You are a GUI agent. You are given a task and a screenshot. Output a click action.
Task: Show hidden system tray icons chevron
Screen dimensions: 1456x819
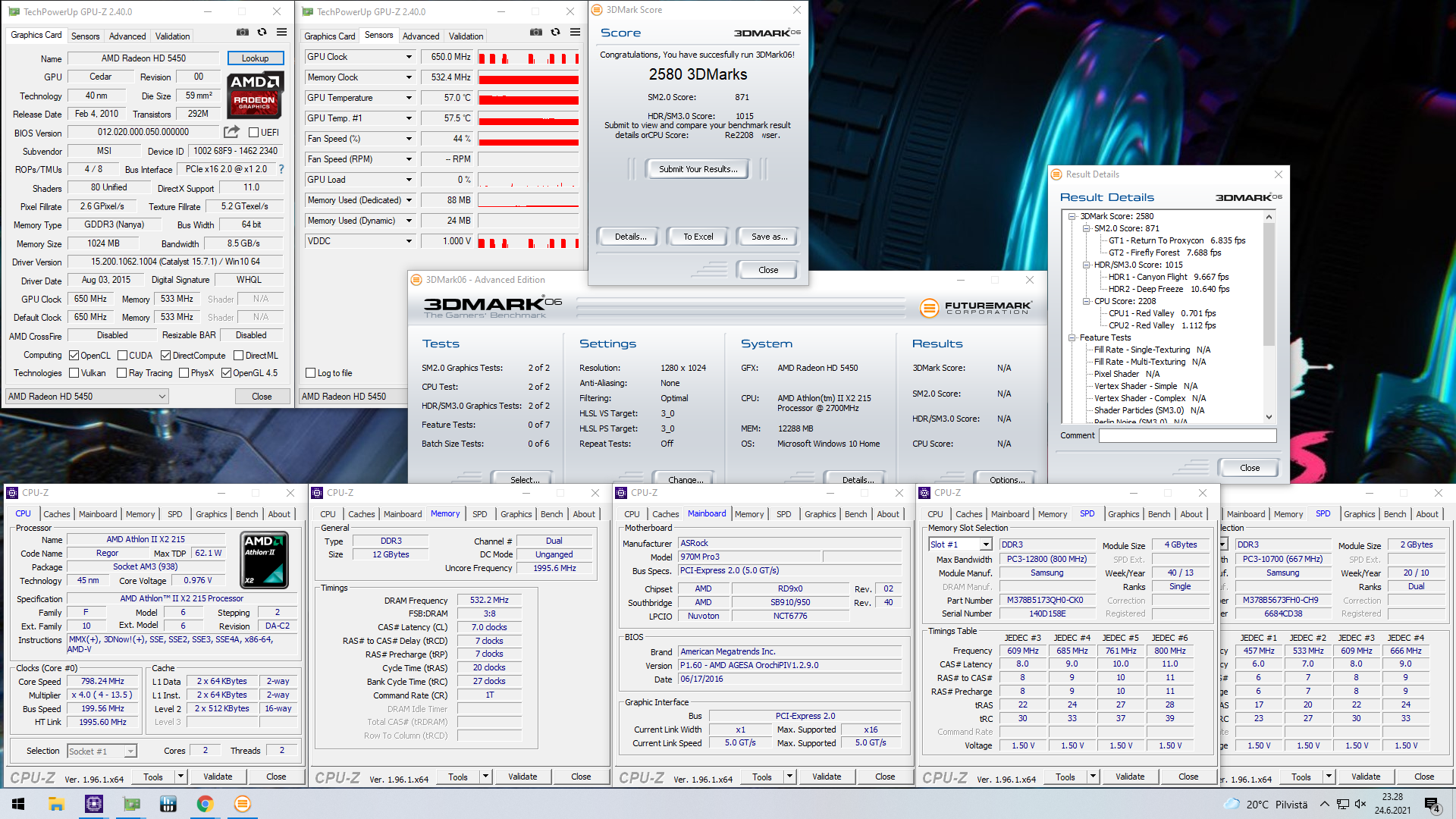tap(1324, 804)
